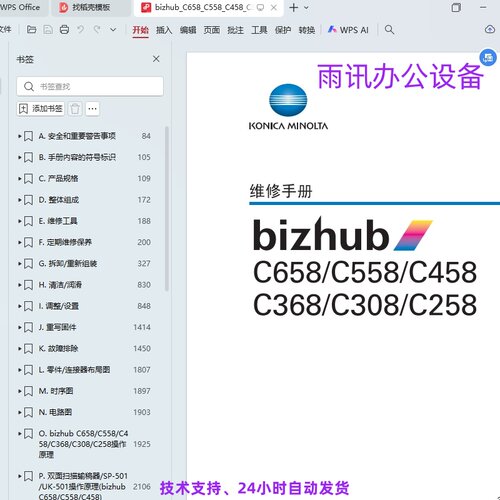Expand bookmark D. 整体组成
Viewport: 500px width, 500px height.
point(20,200)
